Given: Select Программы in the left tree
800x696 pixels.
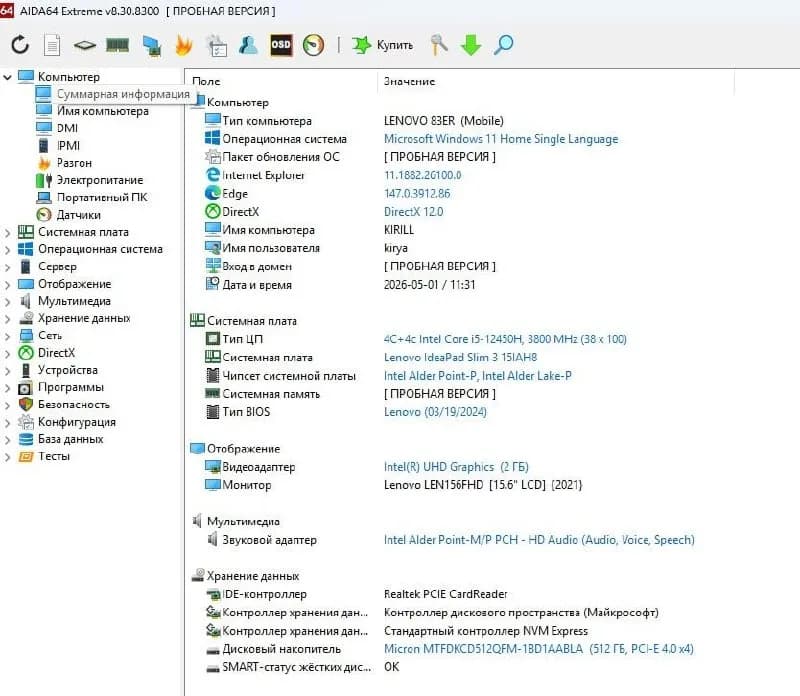Looking at the screenshot, I should point(71,387).
